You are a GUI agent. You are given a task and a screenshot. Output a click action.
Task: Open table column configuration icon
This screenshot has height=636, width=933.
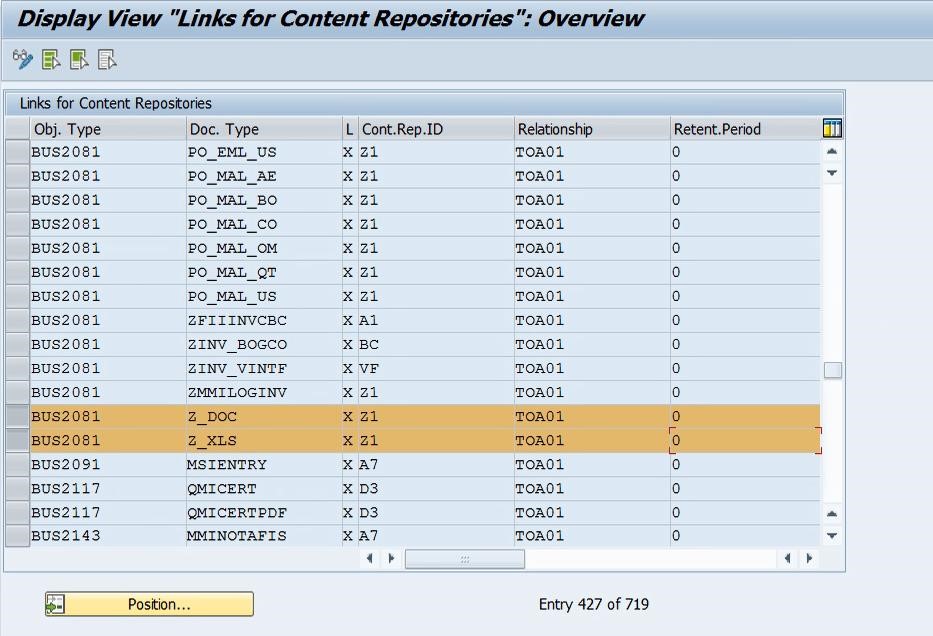pos(832,129)
